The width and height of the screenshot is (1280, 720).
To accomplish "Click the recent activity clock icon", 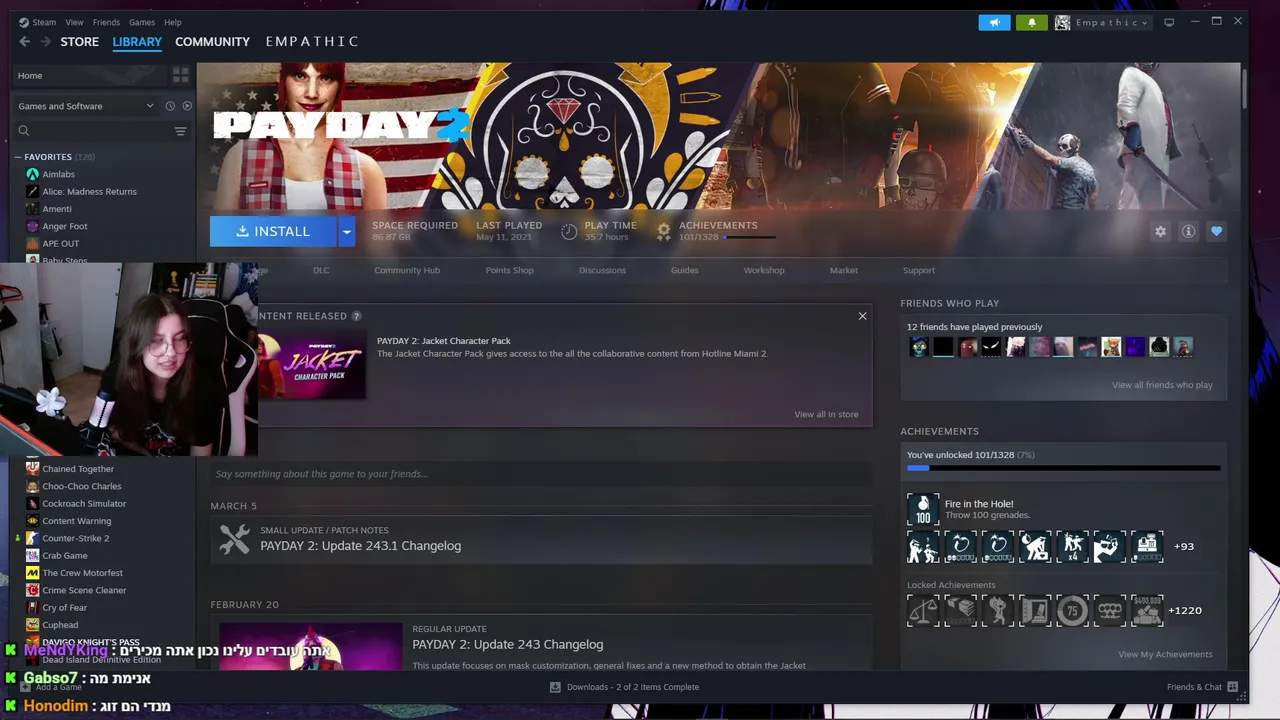I will tap(170, 106).
